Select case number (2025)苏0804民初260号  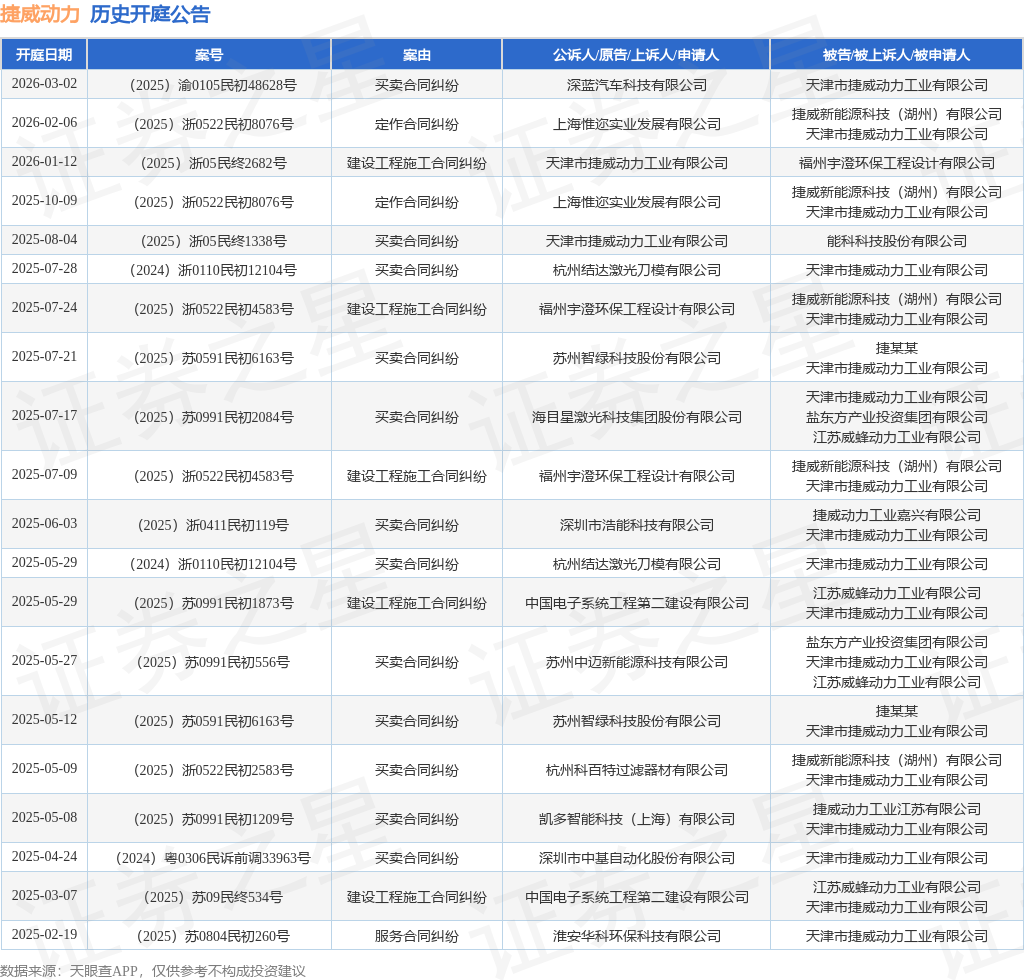coord(214,937)
